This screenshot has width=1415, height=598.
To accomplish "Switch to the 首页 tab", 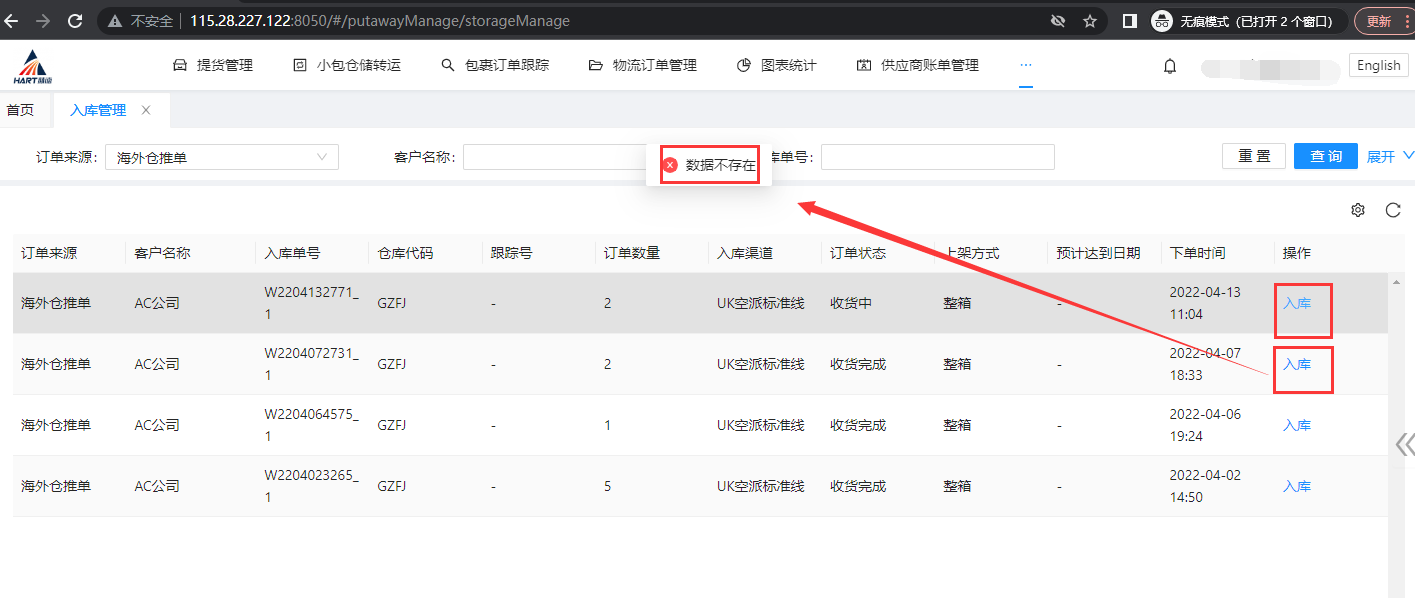I will click(20, 110).
